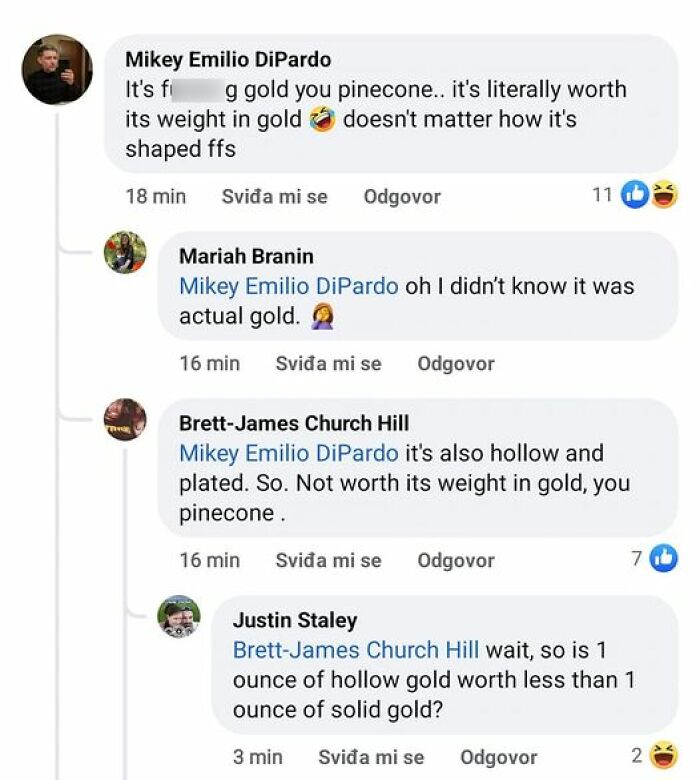Viewport: 700px width, 780px height.
Task: Open the reaction count 11 on Mikey's comment
Action: point(602,195)
